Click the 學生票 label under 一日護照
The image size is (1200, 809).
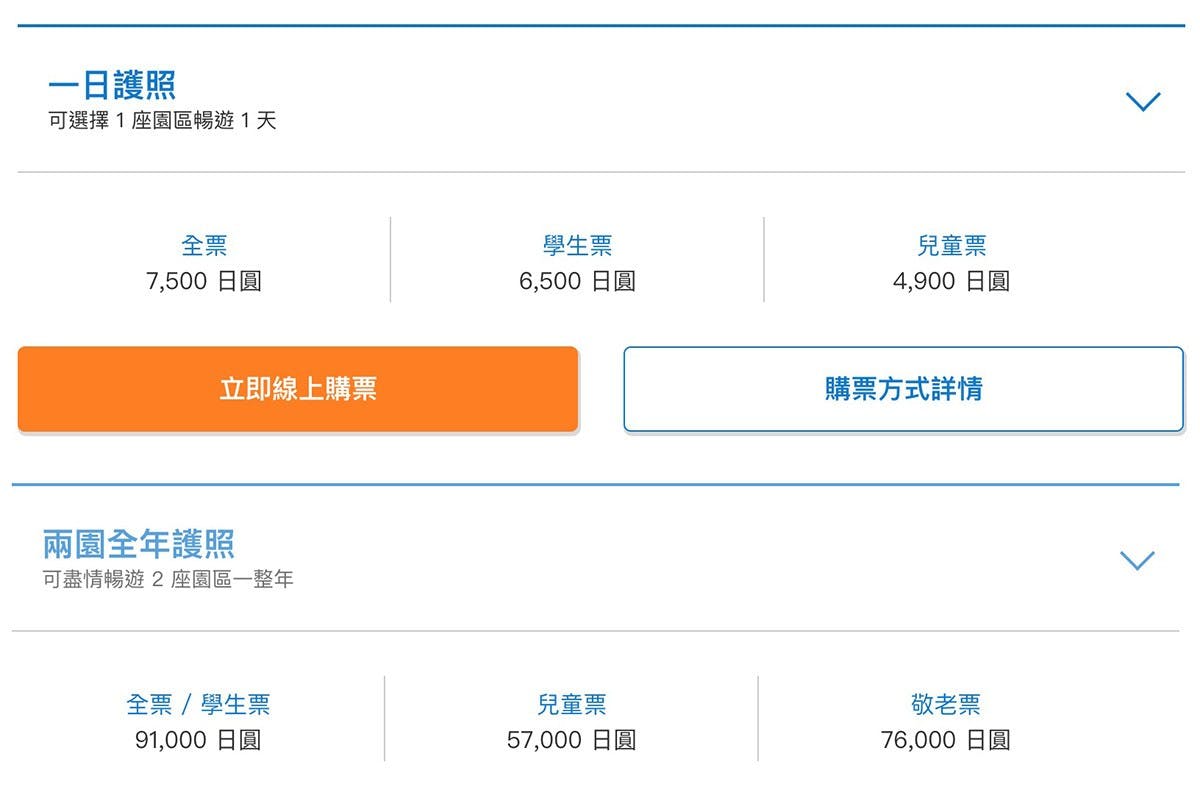click(577, 245)
